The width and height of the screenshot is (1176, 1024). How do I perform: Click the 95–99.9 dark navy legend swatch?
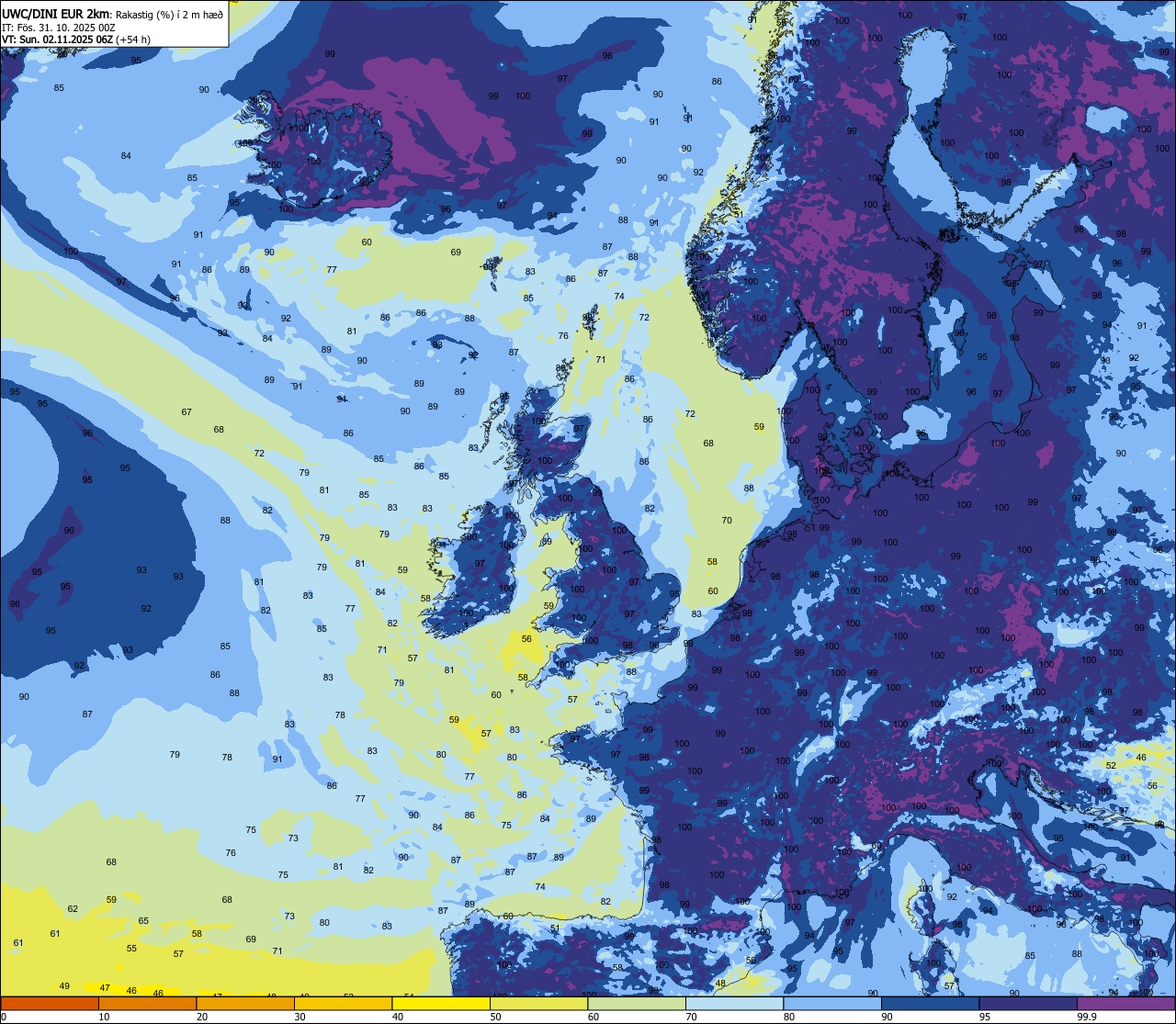(1028, 1003)
